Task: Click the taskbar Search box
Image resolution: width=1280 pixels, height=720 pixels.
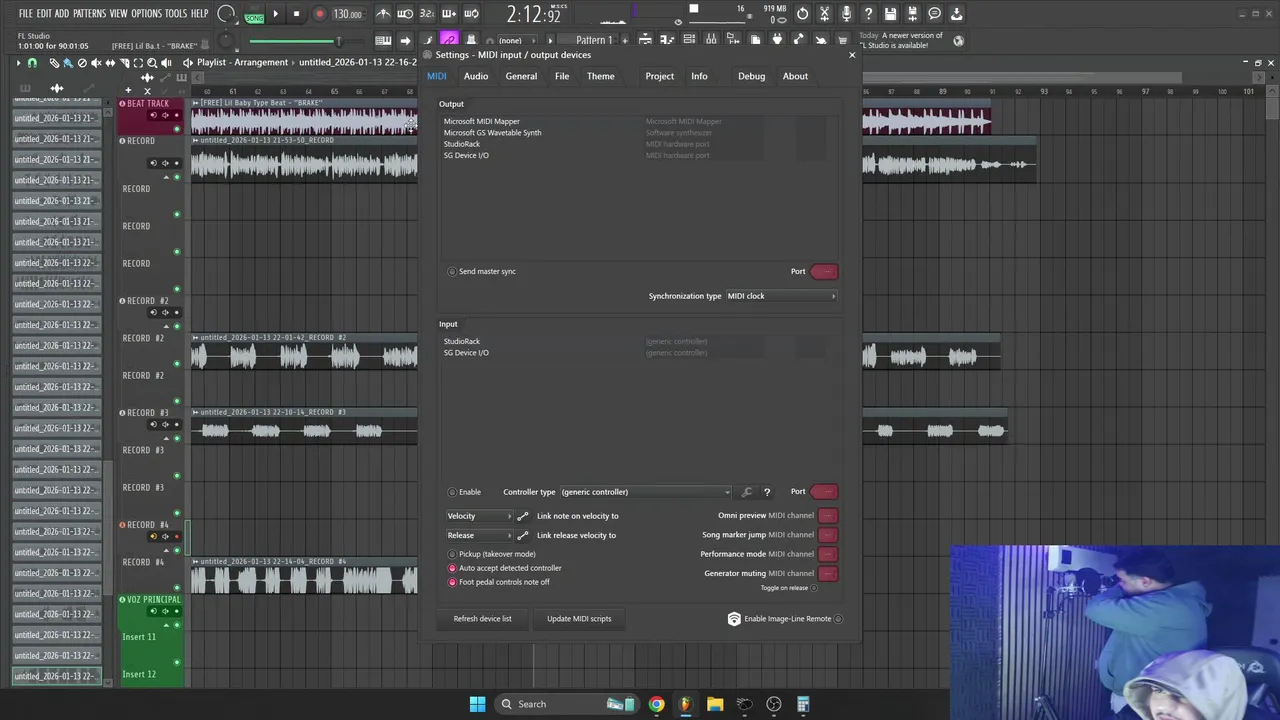Action: 567,704
